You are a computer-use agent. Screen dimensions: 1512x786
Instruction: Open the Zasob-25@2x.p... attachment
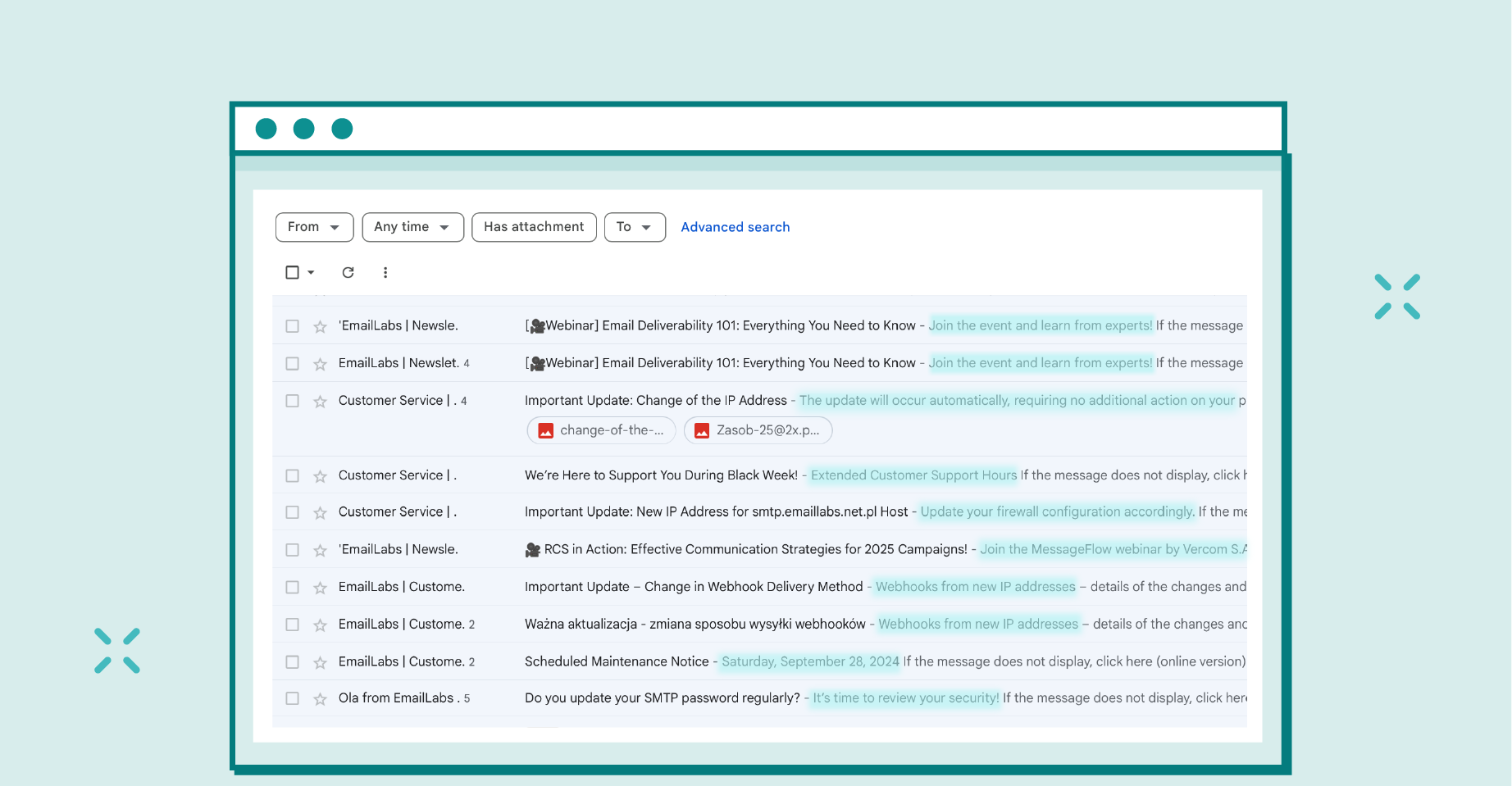(758, 429)
